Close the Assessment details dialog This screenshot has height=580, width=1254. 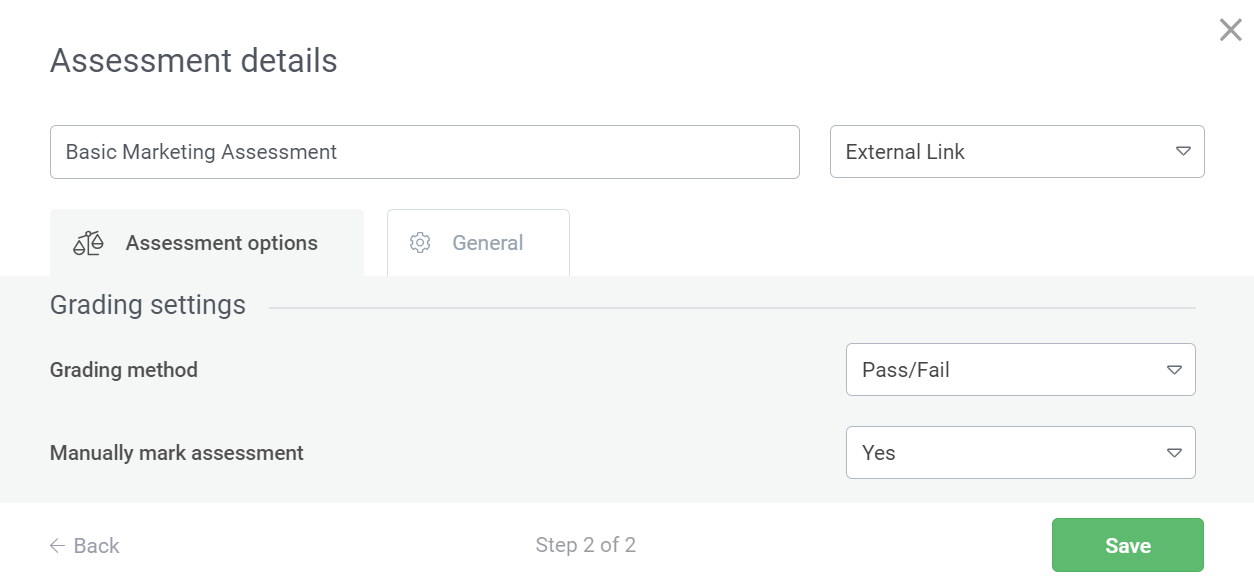1230,30
